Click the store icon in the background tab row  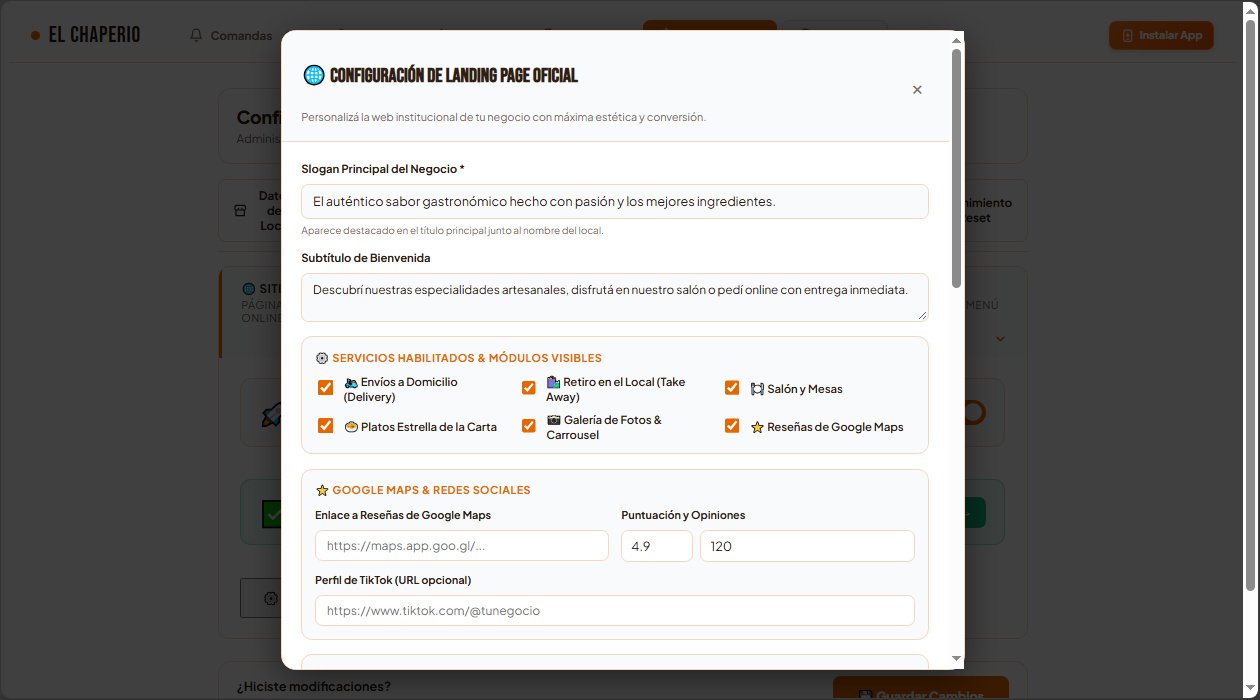pos(240,211)
